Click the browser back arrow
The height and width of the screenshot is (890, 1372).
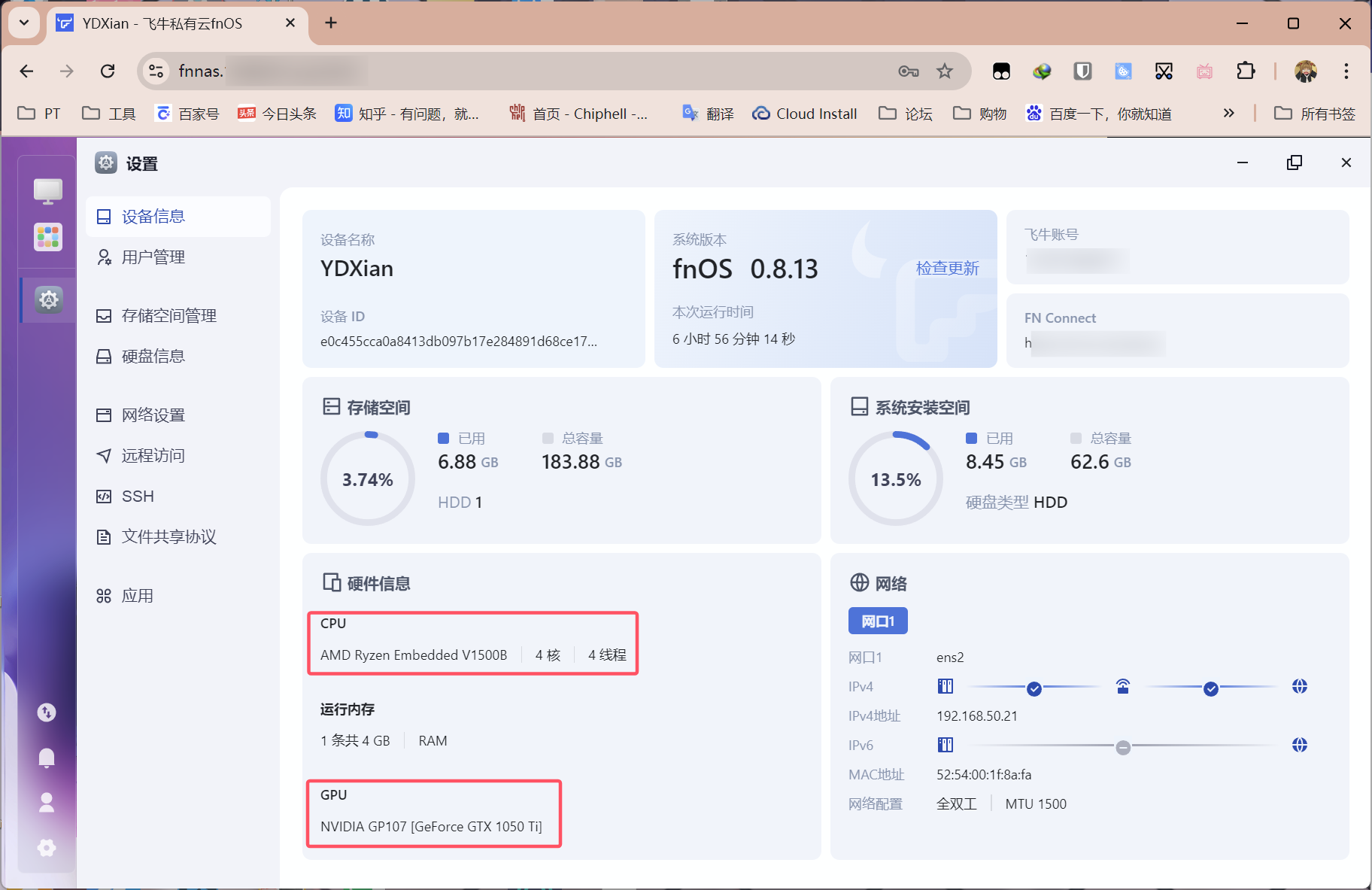coord(26,71)
